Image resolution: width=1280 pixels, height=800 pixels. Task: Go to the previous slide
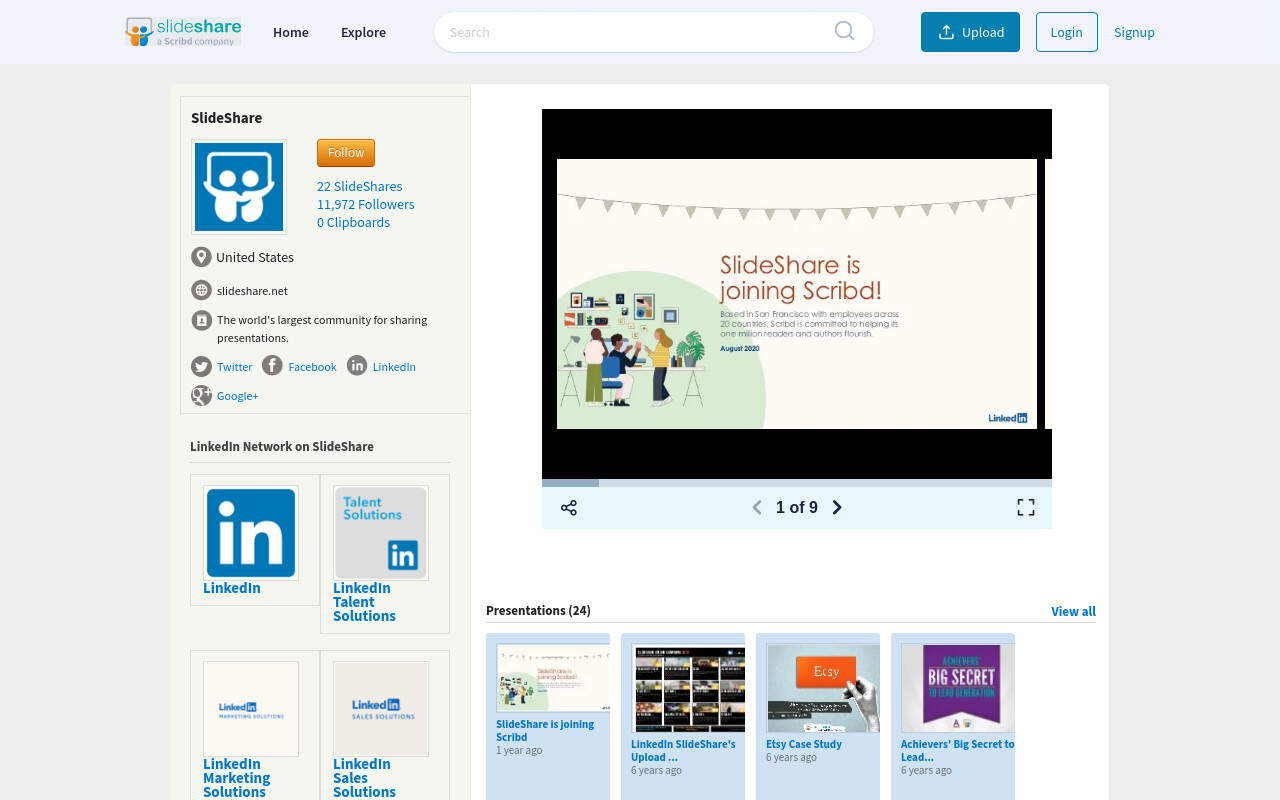(x=757, y=507)
